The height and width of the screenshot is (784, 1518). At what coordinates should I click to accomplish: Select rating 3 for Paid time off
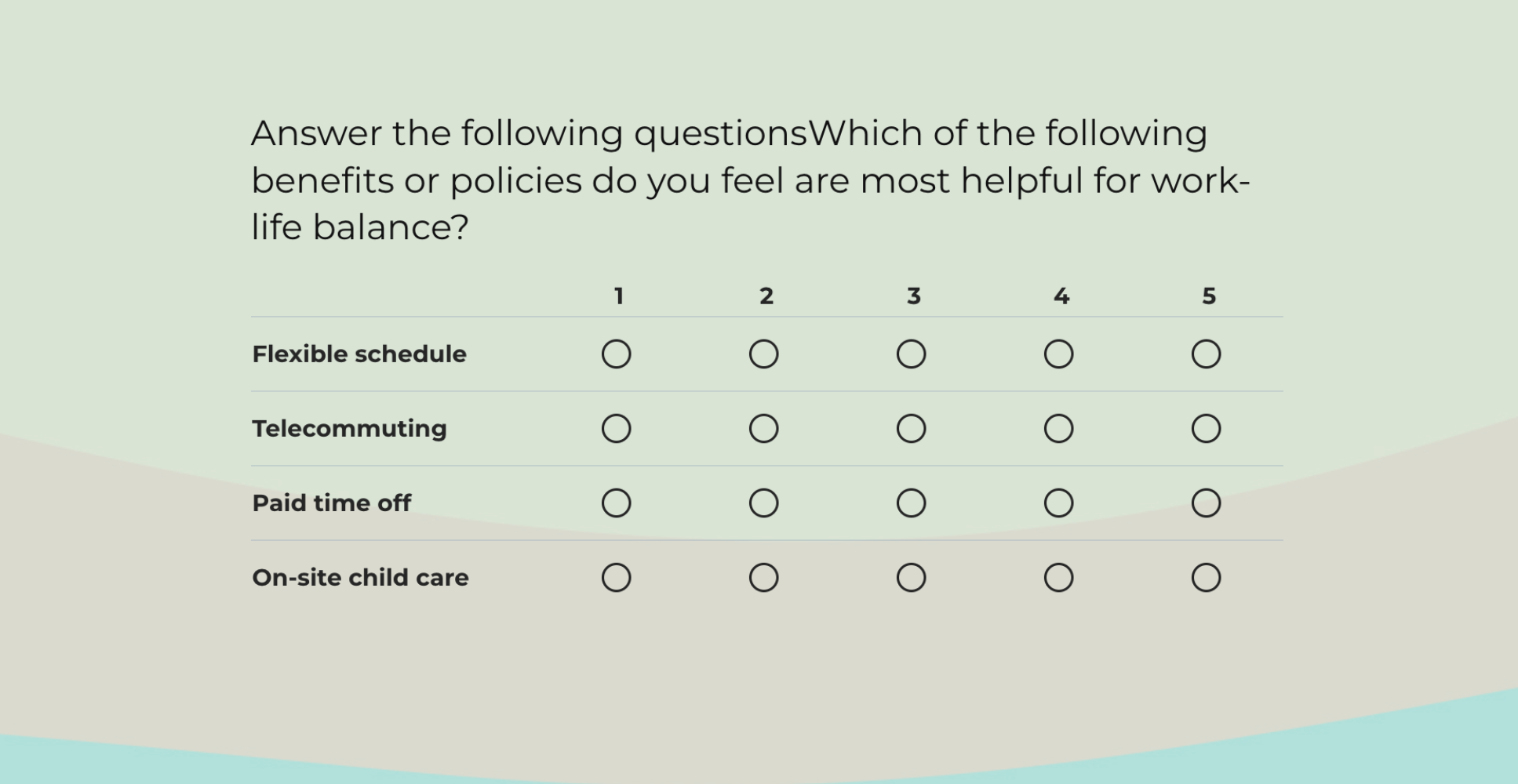(912, 503)
